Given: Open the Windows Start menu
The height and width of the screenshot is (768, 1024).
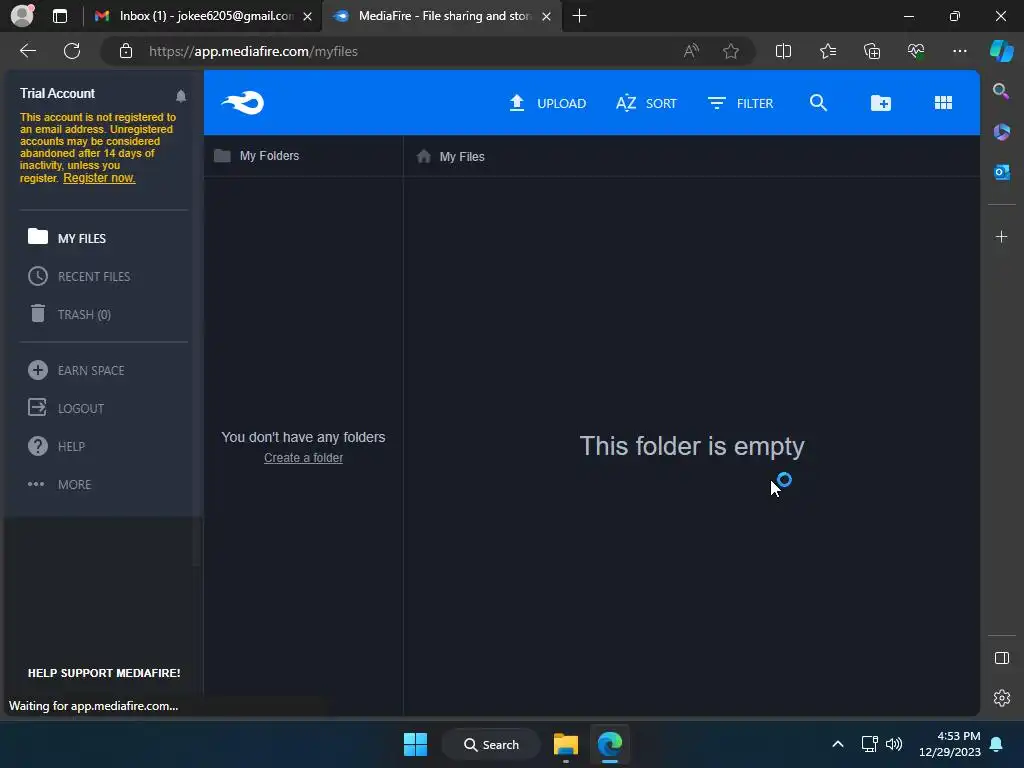Looking at the screenshot, I should coord(415,744).
